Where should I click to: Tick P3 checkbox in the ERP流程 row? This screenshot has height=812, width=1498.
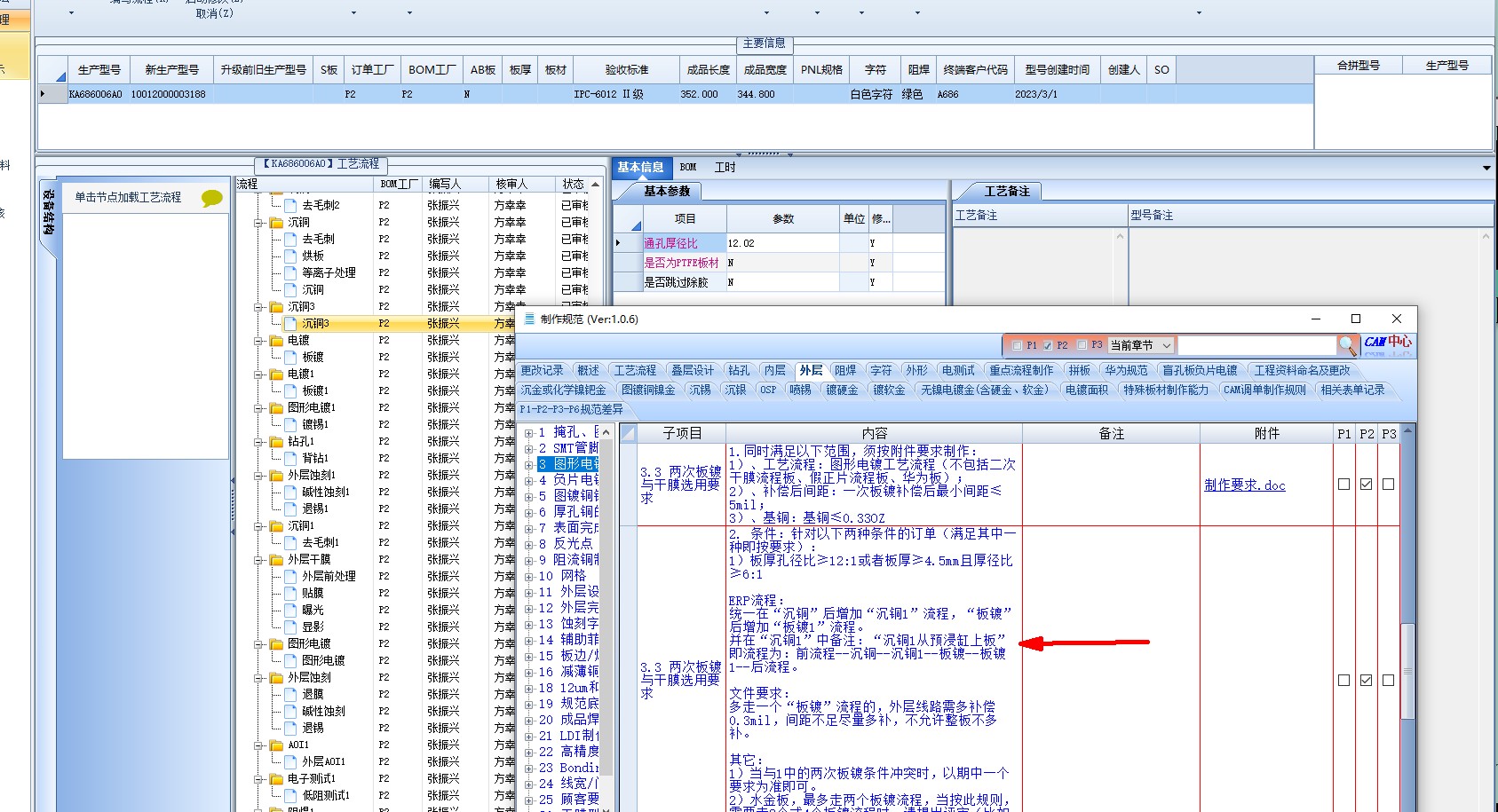pos(1388,681)
